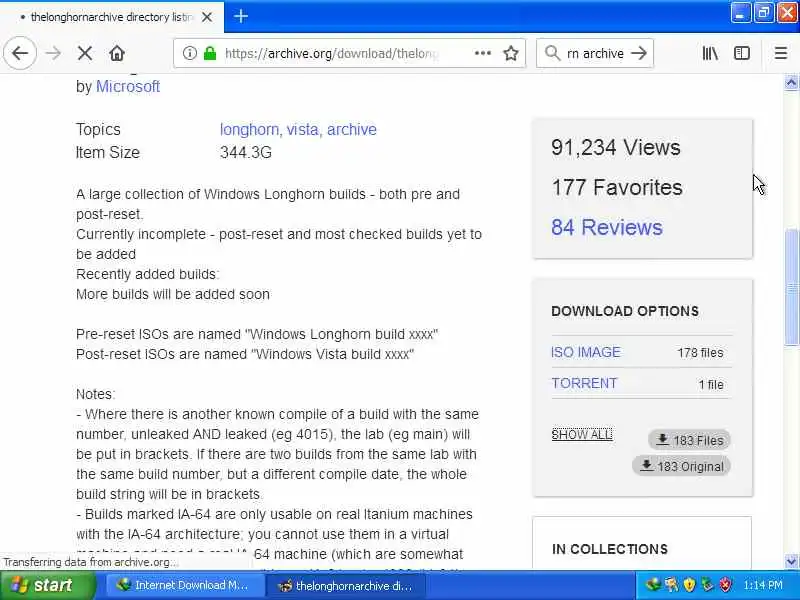This screenshot has width=800, height=600.
Task: Download the 183 Files button
Action: (689, 440)
